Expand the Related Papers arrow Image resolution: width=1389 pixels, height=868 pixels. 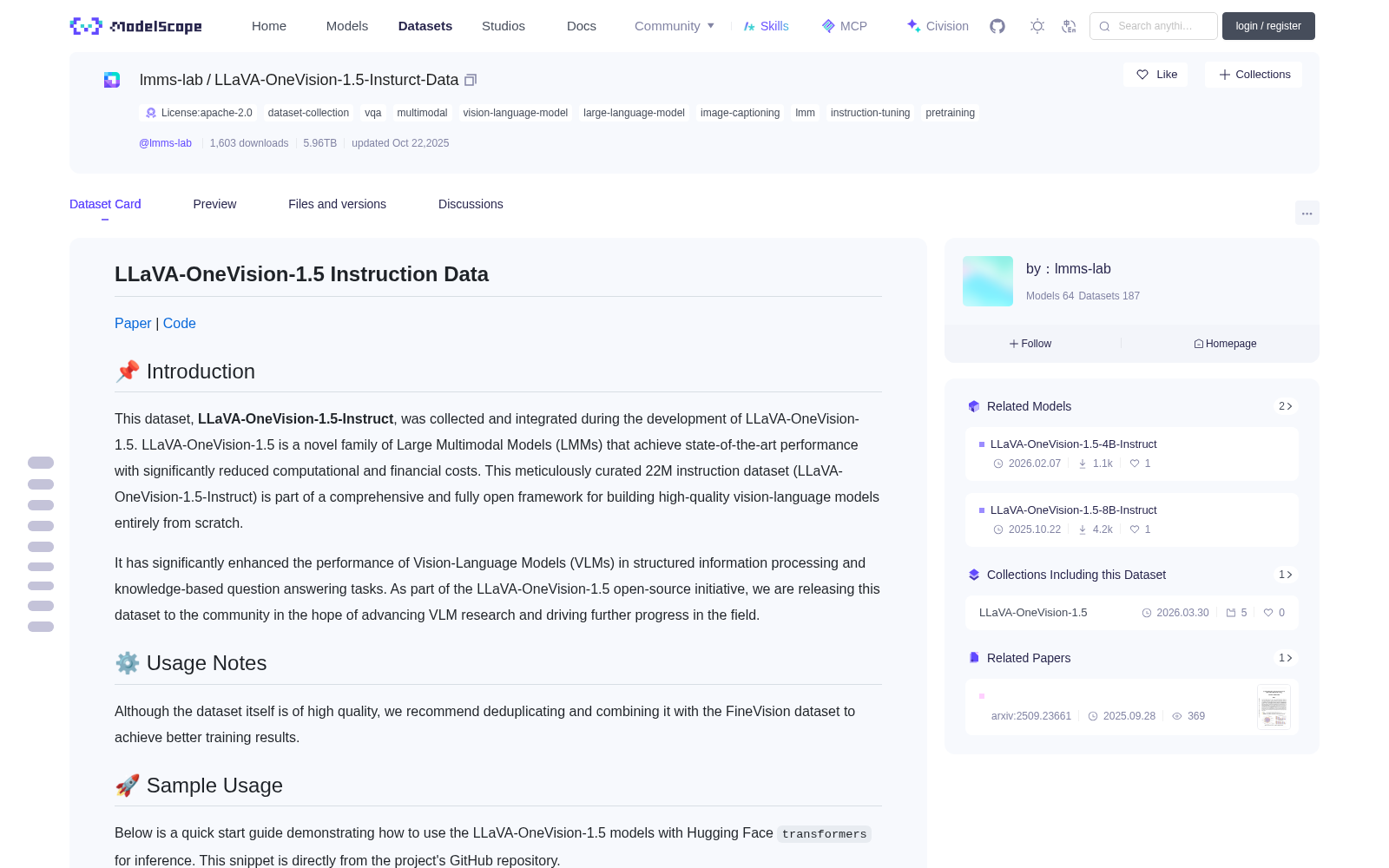(x=1286, y=658)
